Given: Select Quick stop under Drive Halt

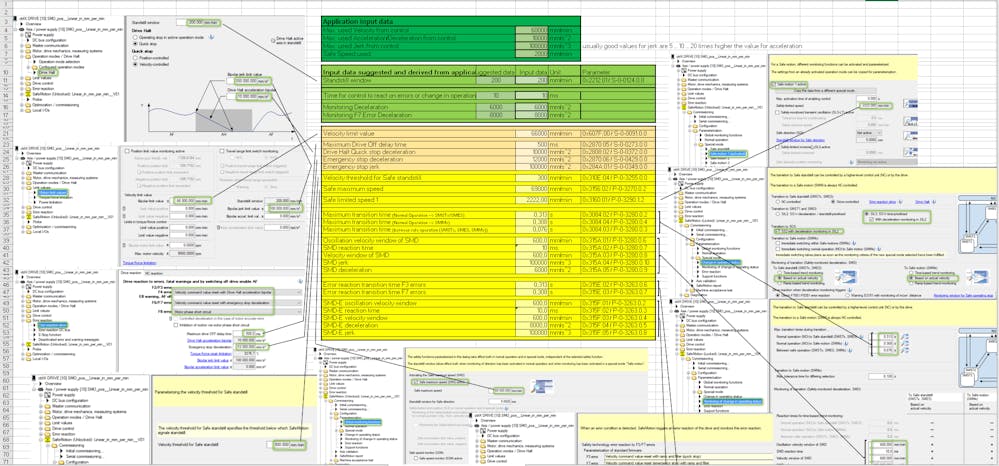Looking at the screenshot, I should (x=135, y=44).
